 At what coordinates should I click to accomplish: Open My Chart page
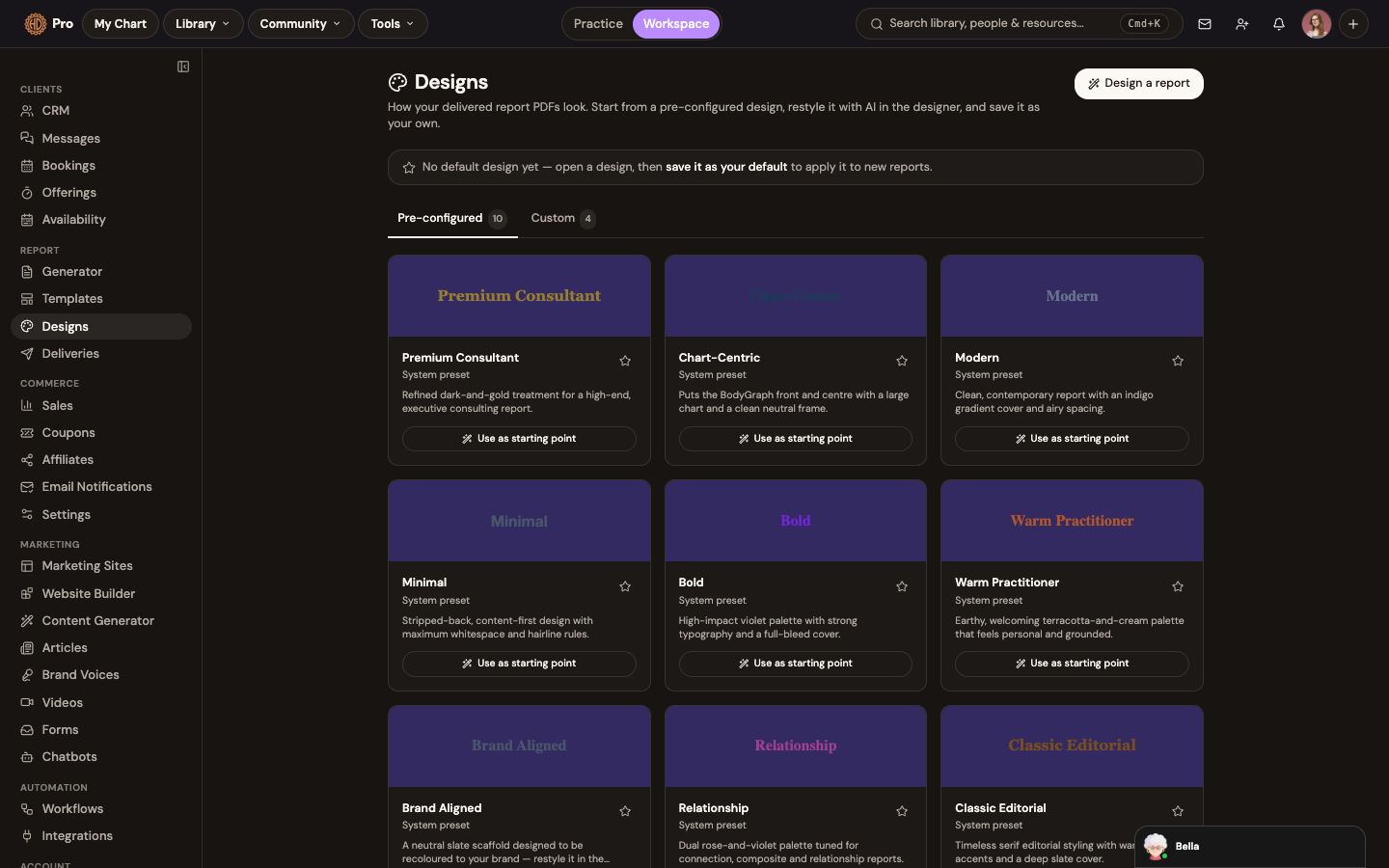[x=121, y=24]
